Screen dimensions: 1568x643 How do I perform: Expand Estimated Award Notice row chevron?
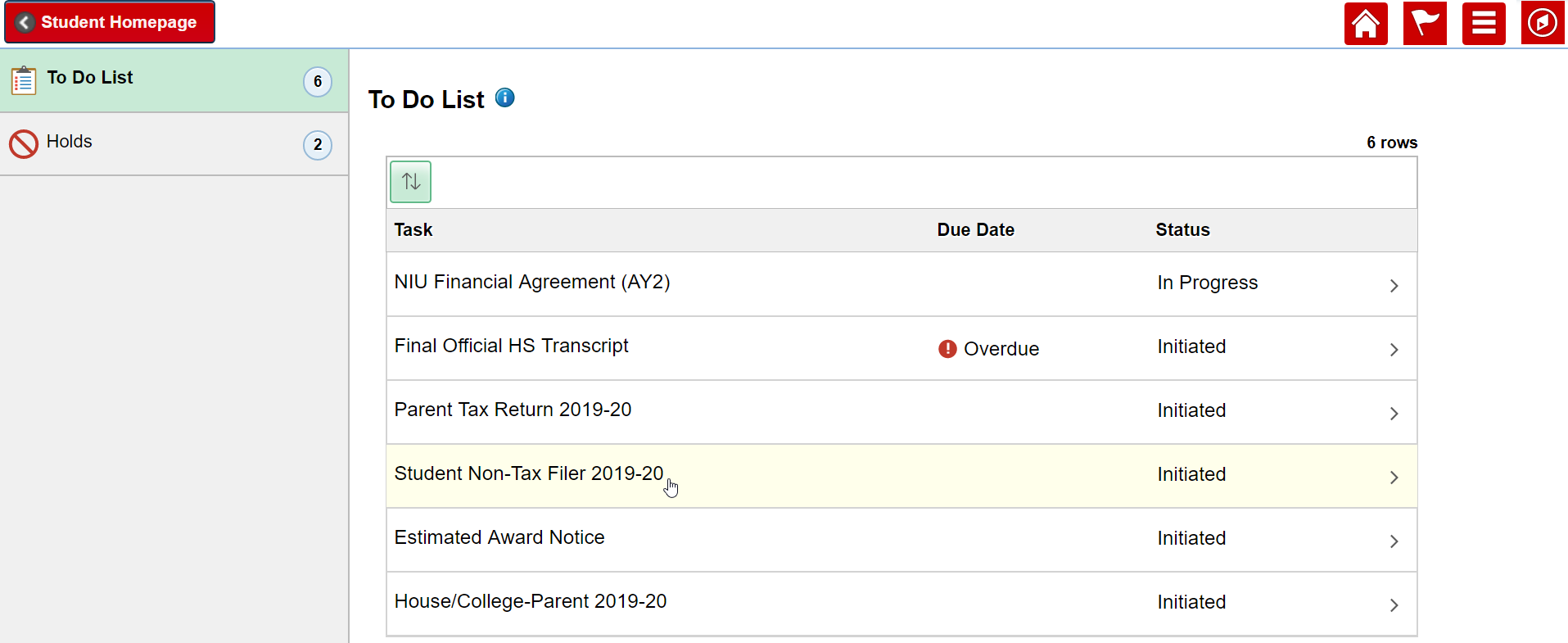pyautogui.click(x=1394, y=541)
